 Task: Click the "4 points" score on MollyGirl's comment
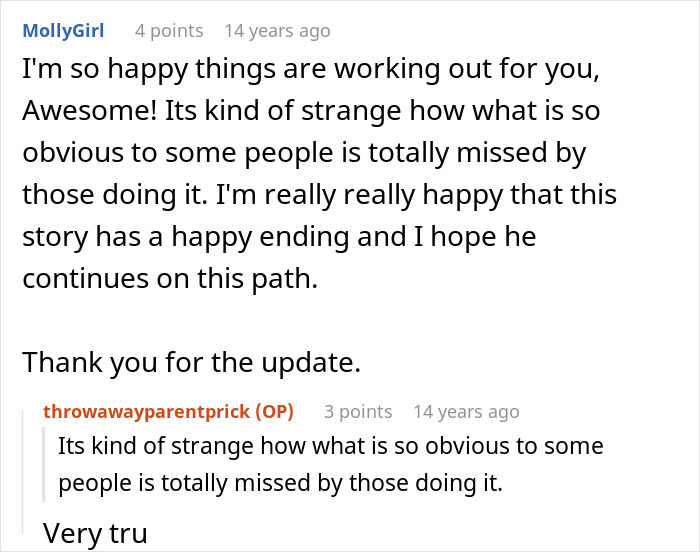click(x=168, y=31)
